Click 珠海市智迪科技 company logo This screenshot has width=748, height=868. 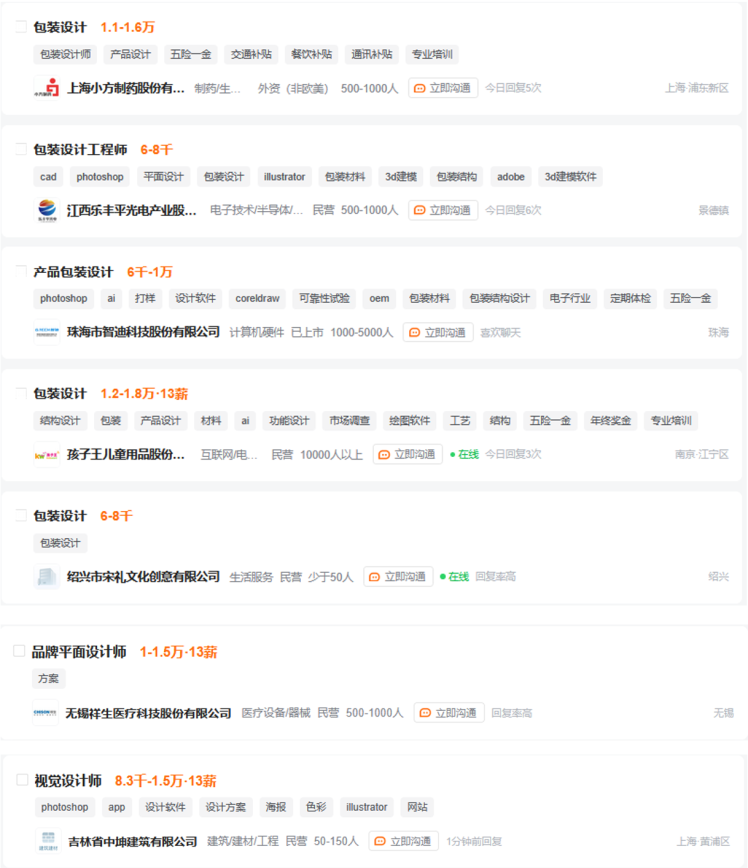(x=47, y=332)
